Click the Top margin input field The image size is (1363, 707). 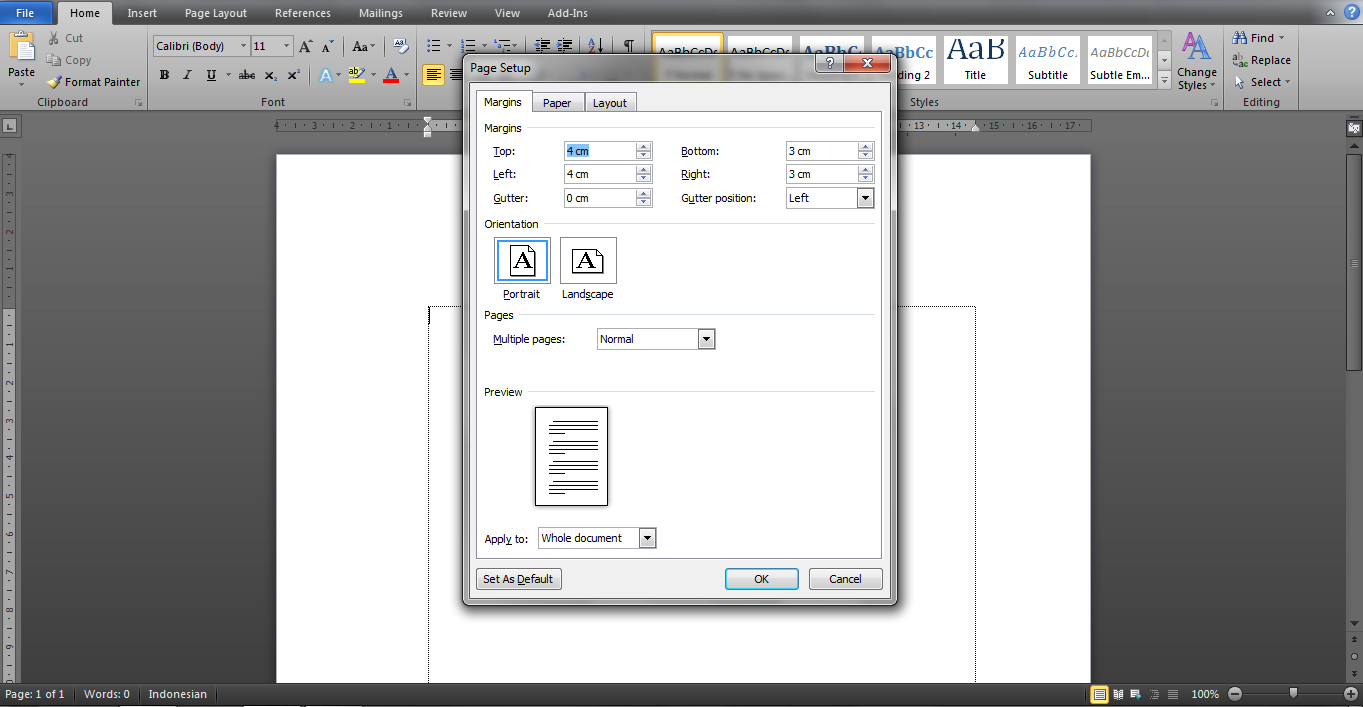pos(600,150)
